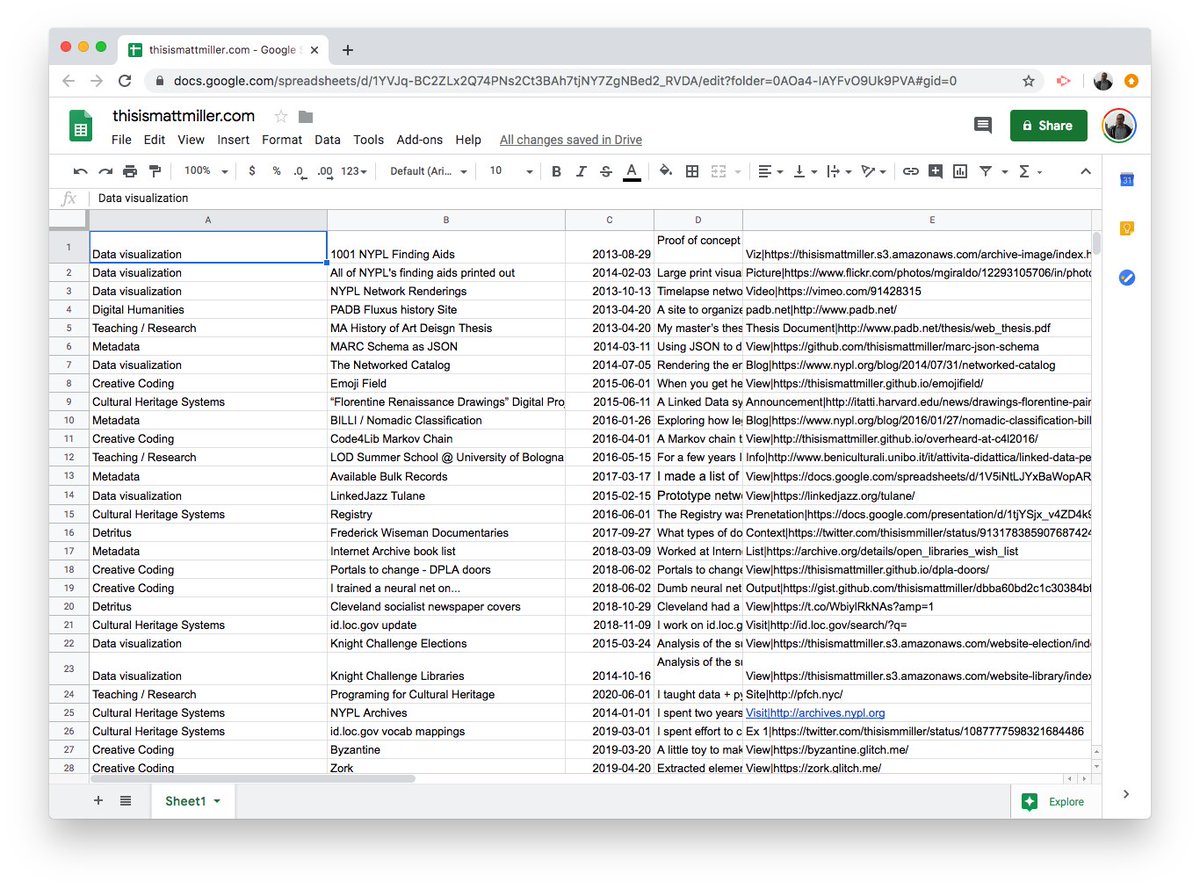
Task: Open the fill color bucket
Action: [666, 172]
